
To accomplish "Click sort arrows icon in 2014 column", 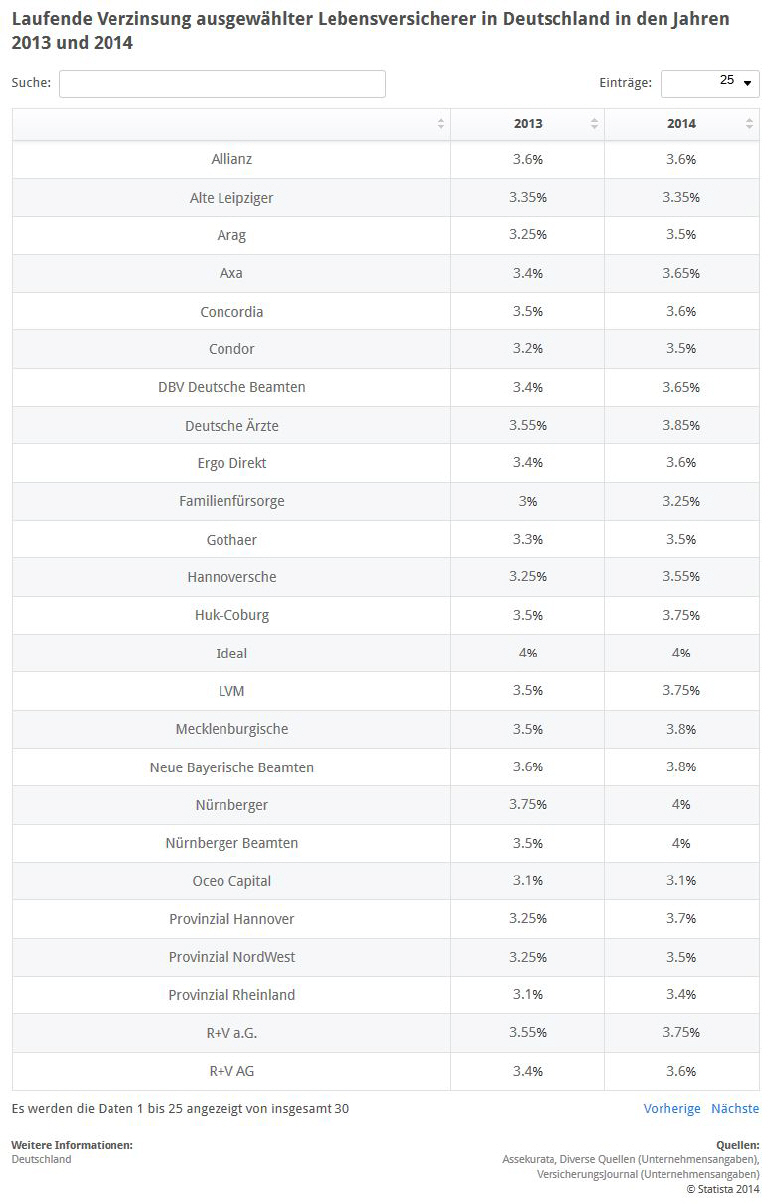I will [749, 124].
